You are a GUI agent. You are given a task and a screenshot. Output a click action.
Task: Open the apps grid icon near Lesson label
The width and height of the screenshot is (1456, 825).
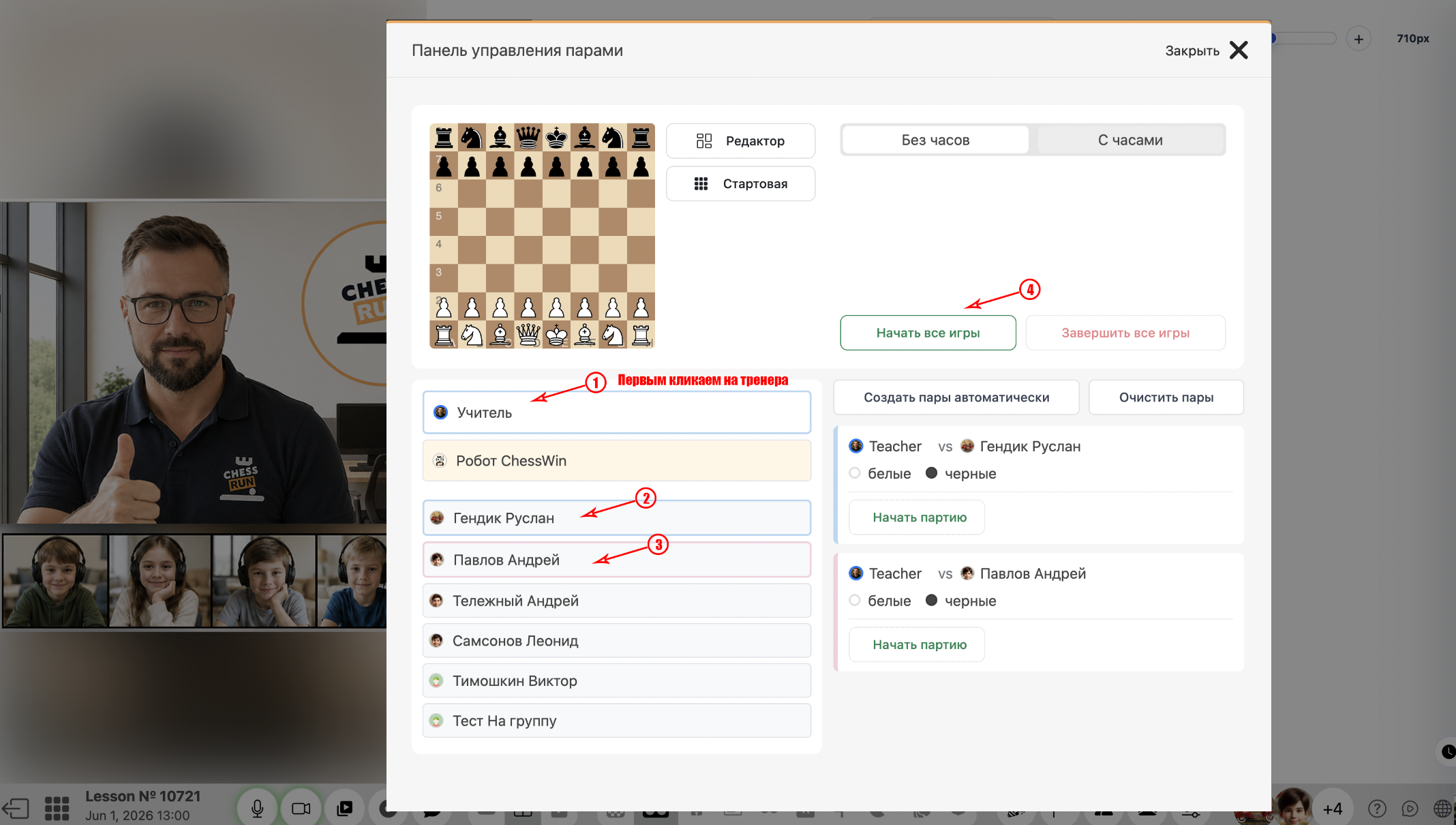[57, 808]
